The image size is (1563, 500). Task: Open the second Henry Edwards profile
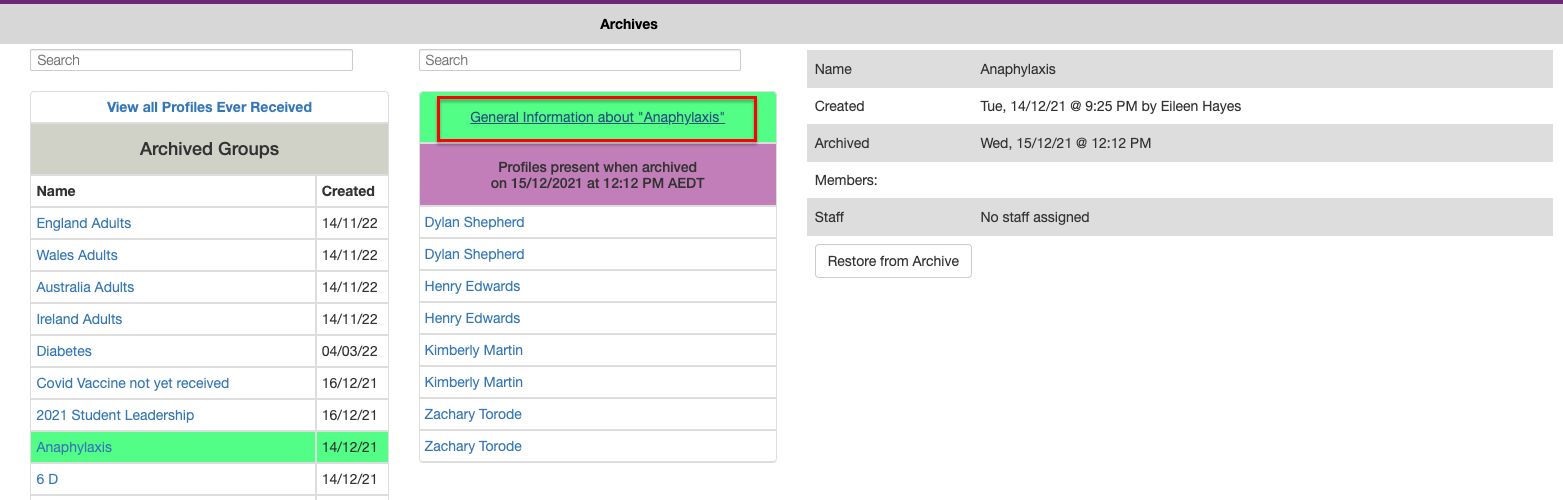(472, 318)
